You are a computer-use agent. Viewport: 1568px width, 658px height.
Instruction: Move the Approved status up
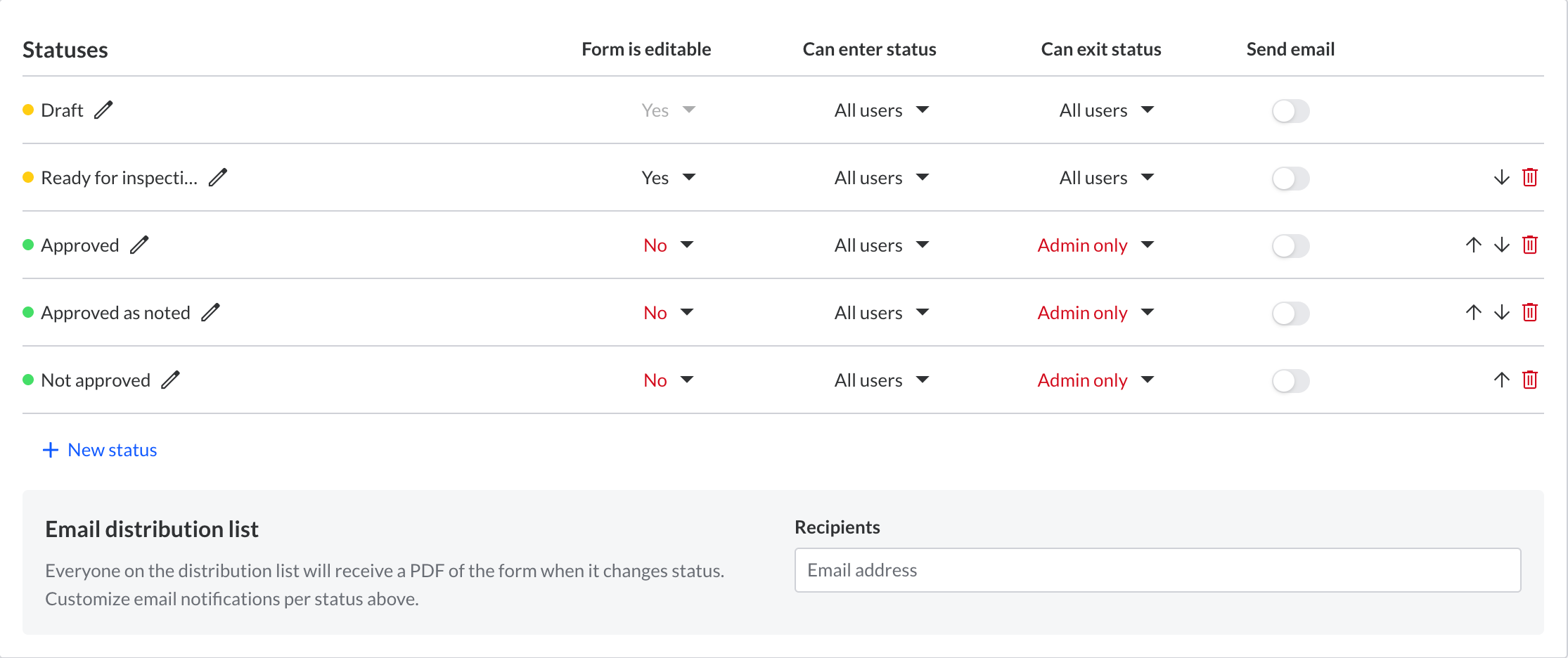[x=1473, y=245]
